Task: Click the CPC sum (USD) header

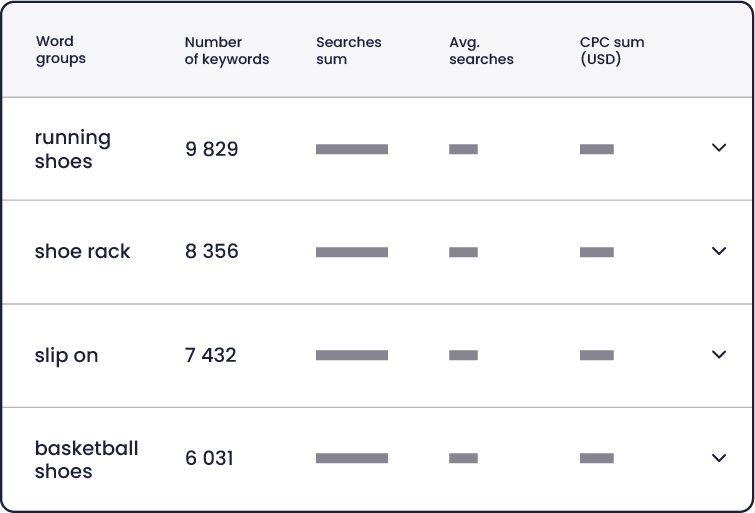Action: [x=612, y=51]
